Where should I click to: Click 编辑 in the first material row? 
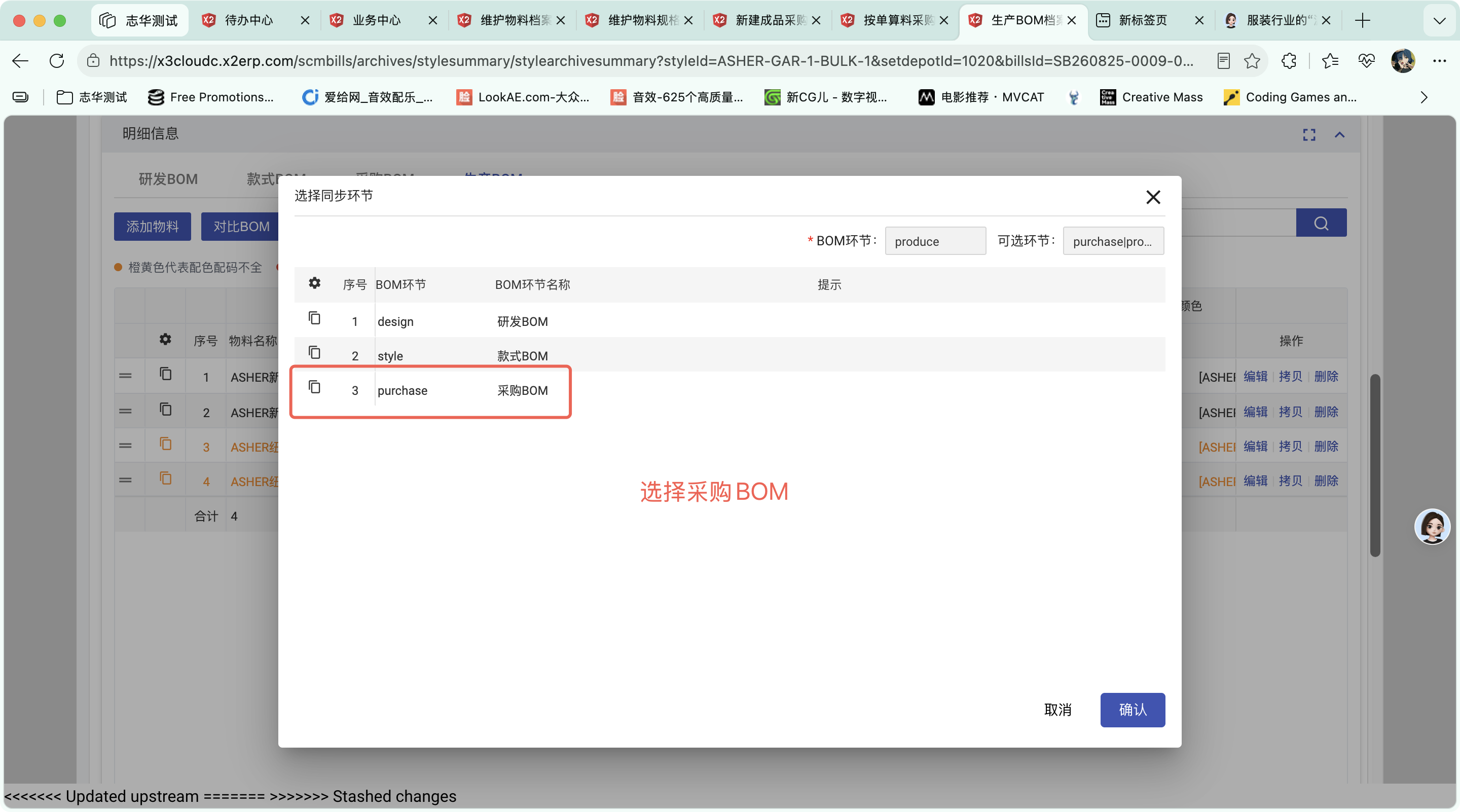pos(1255,377)
